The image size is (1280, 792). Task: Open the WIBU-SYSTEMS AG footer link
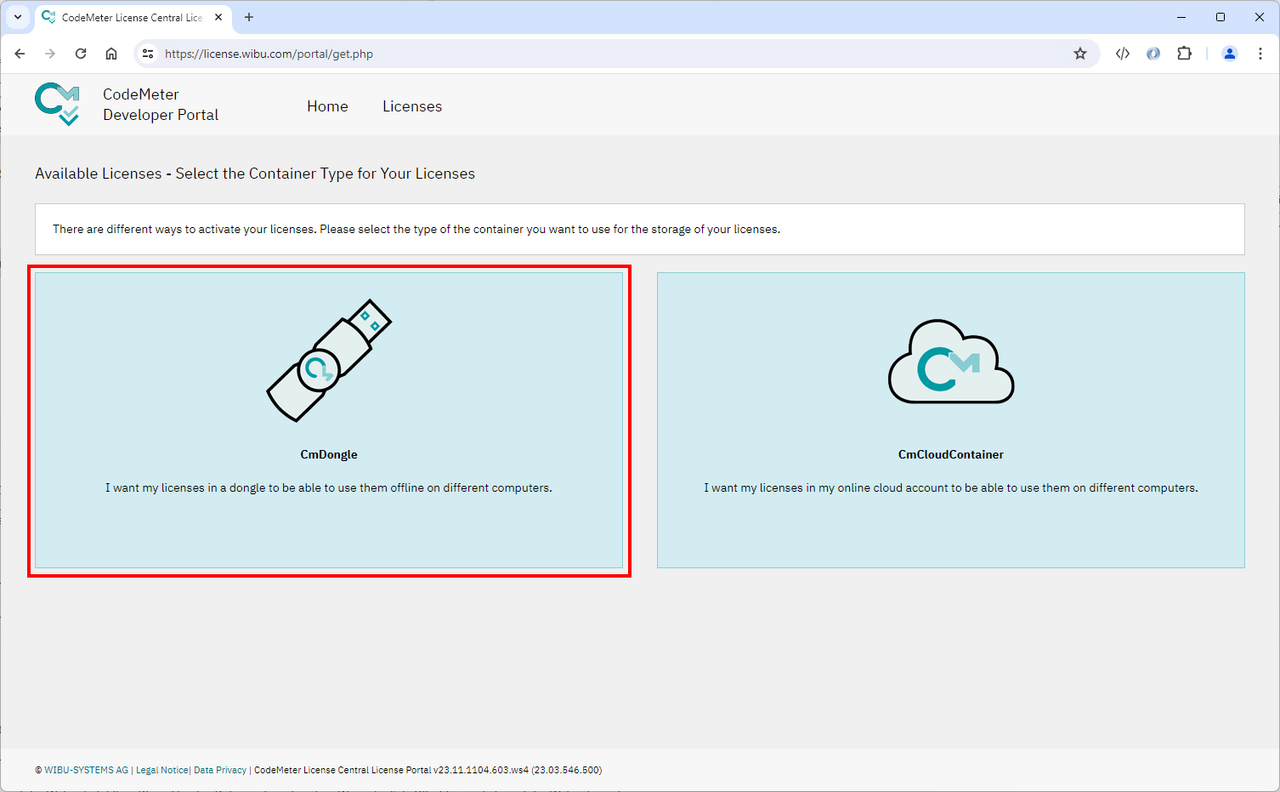86,770
